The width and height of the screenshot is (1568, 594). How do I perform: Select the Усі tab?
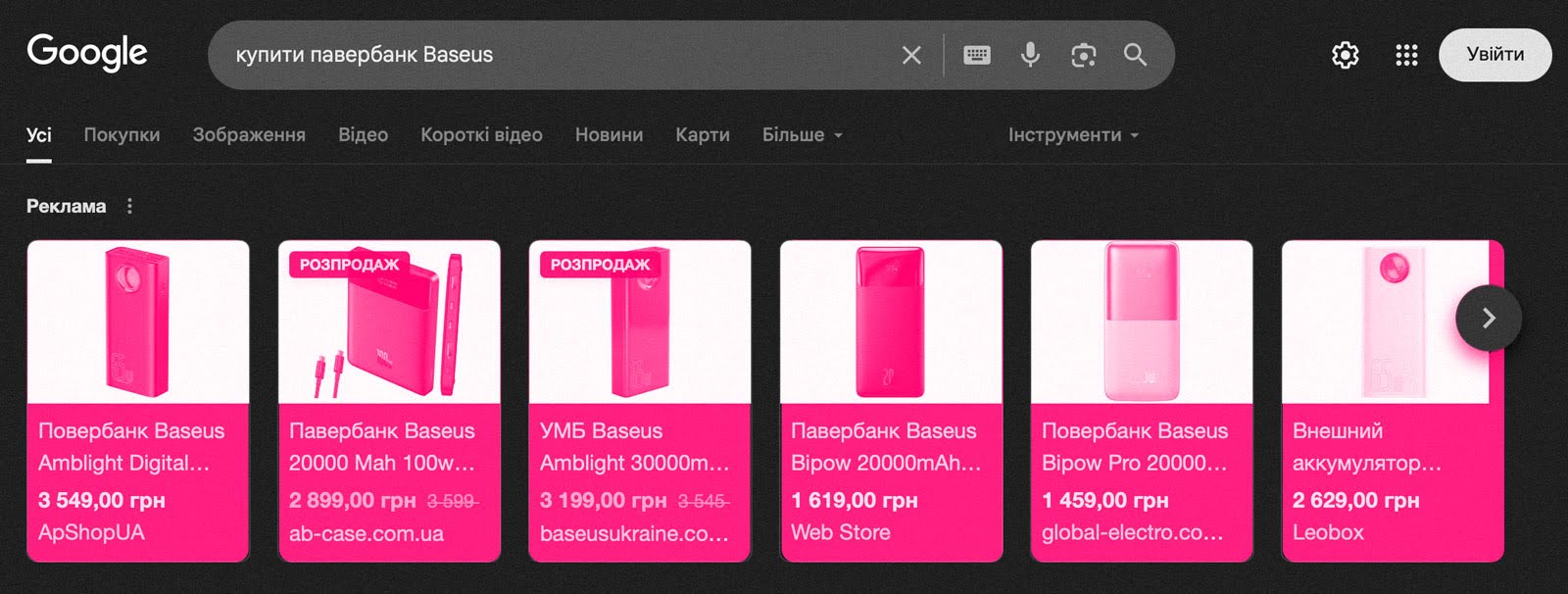[39, 135]
